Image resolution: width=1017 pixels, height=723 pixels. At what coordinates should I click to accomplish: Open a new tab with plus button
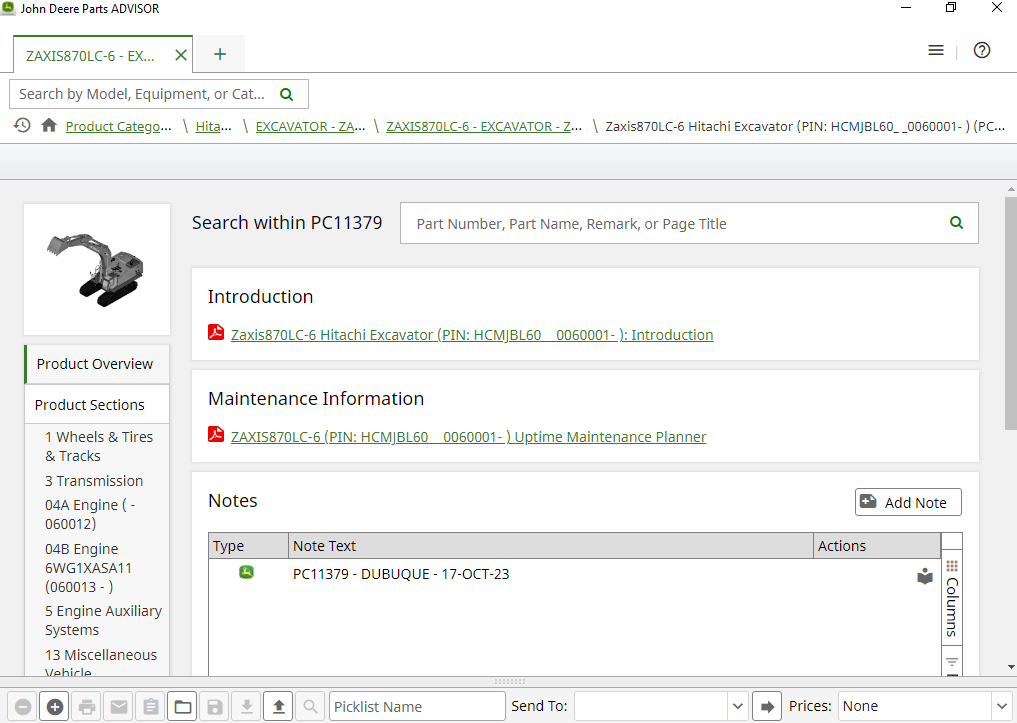pos(220,54)
